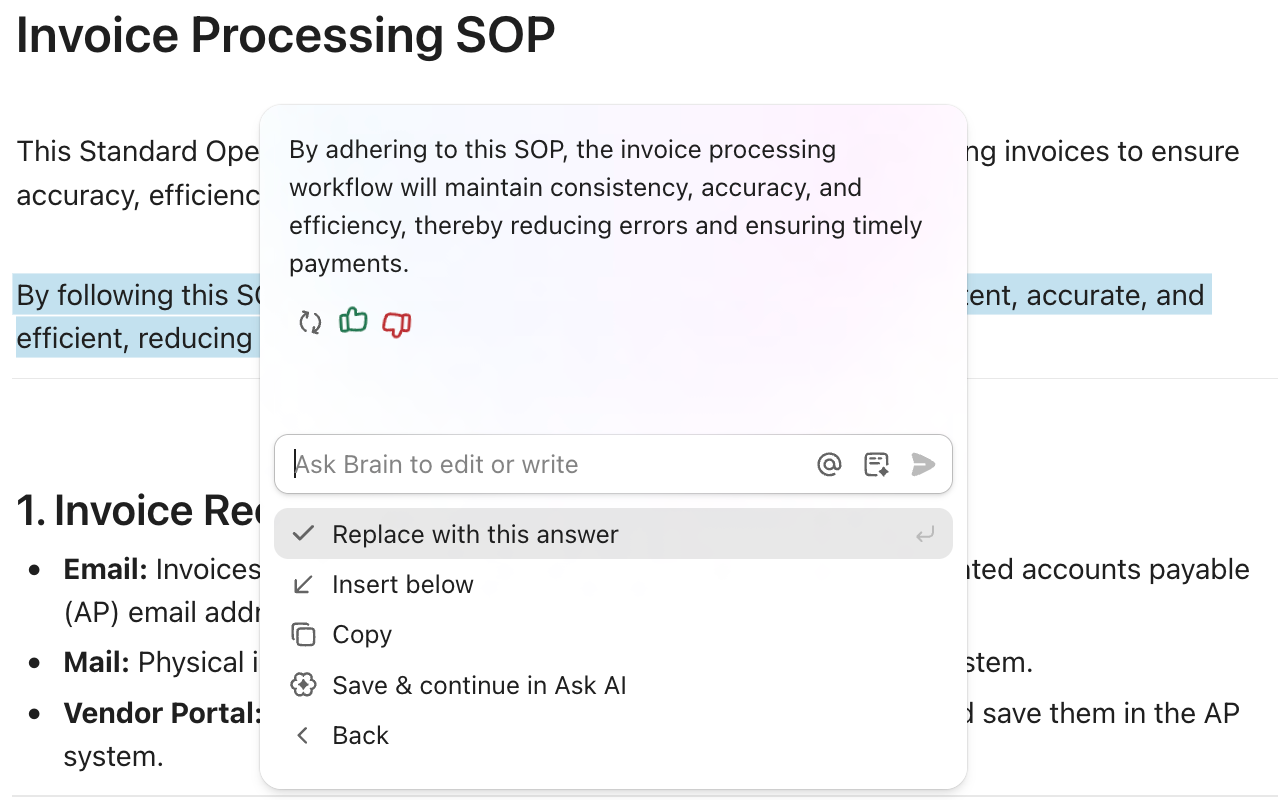
Task: Choose "Save & continue in Ask AI"
Action: click(479, 685)
